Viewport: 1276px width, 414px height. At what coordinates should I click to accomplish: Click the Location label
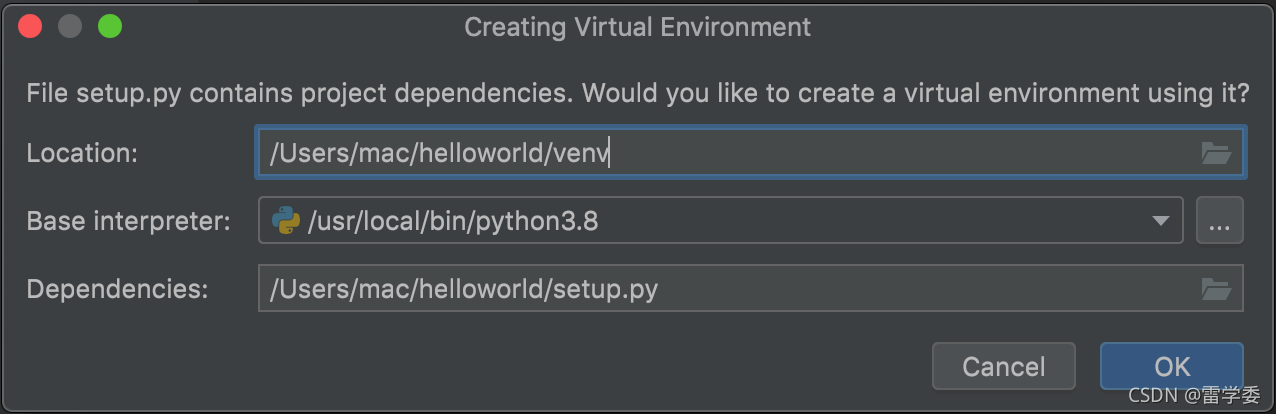tap(82, 153)
